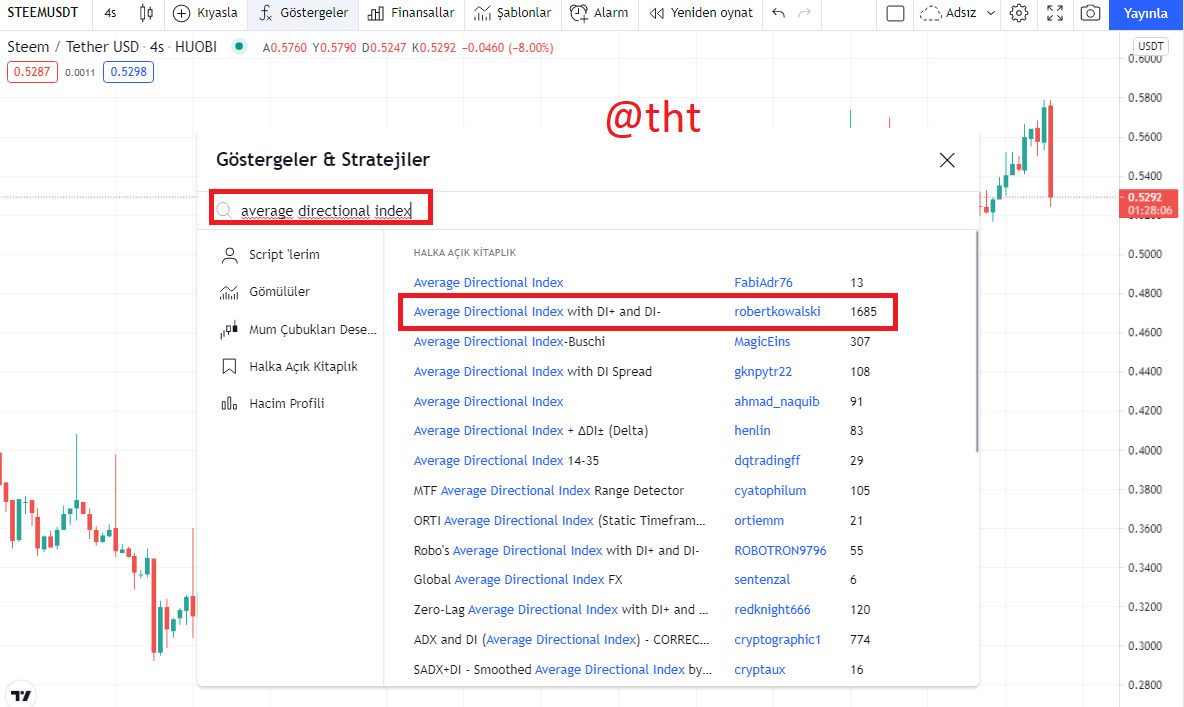The image size is (1184, 707).
Task: Undo the last chart action
Action: 779,13
